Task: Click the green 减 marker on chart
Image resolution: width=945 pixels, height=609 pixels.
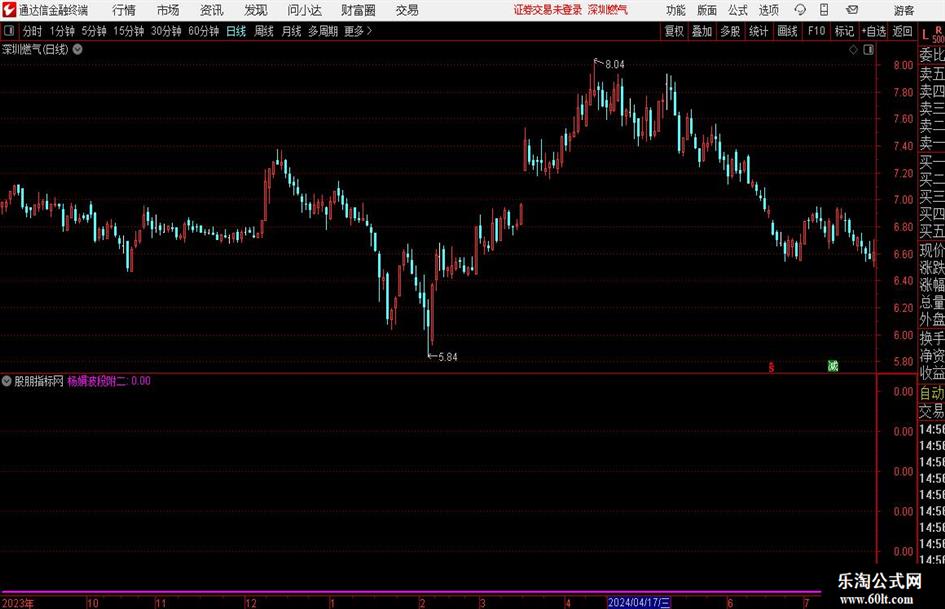Action: click(x=833, y=365)
